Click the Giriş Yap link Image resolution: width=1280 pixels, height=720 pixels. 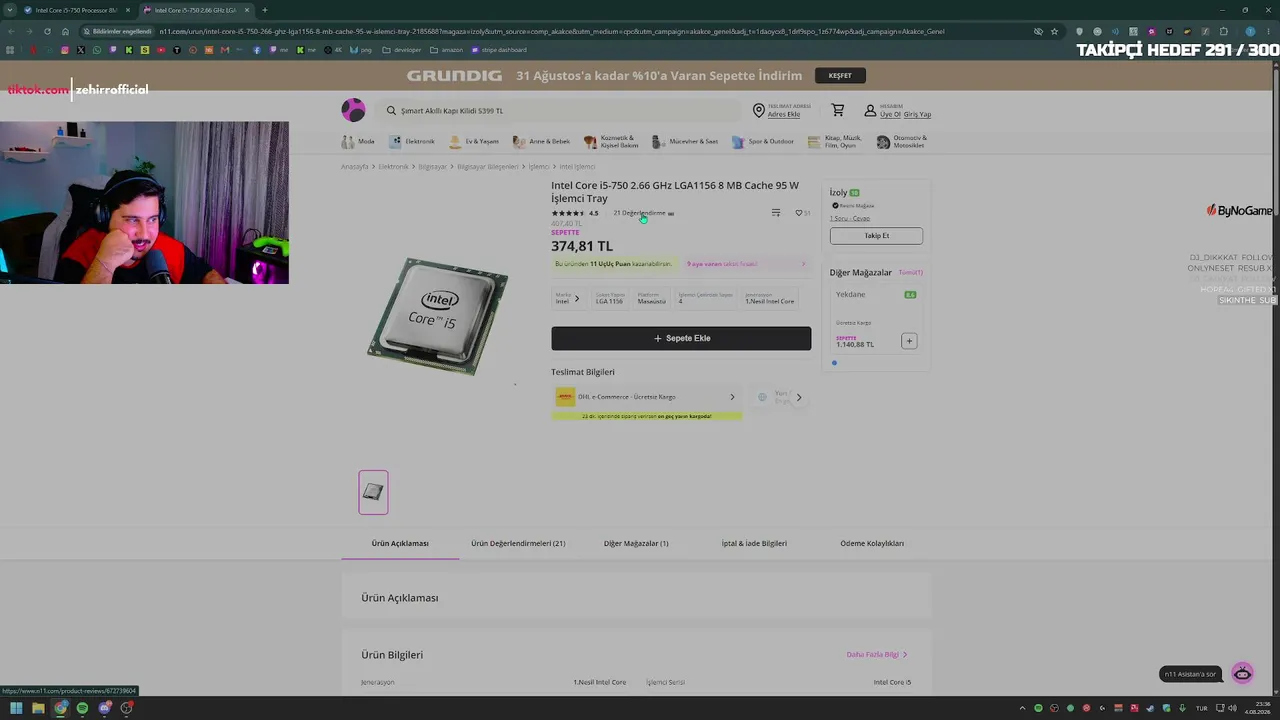coord(917,114)
